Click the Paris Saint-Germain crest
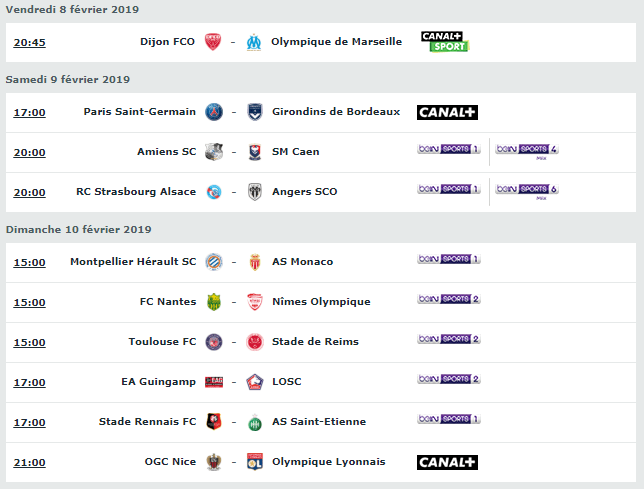This screenshot has width=644, height=489. [x=214, y=112]
